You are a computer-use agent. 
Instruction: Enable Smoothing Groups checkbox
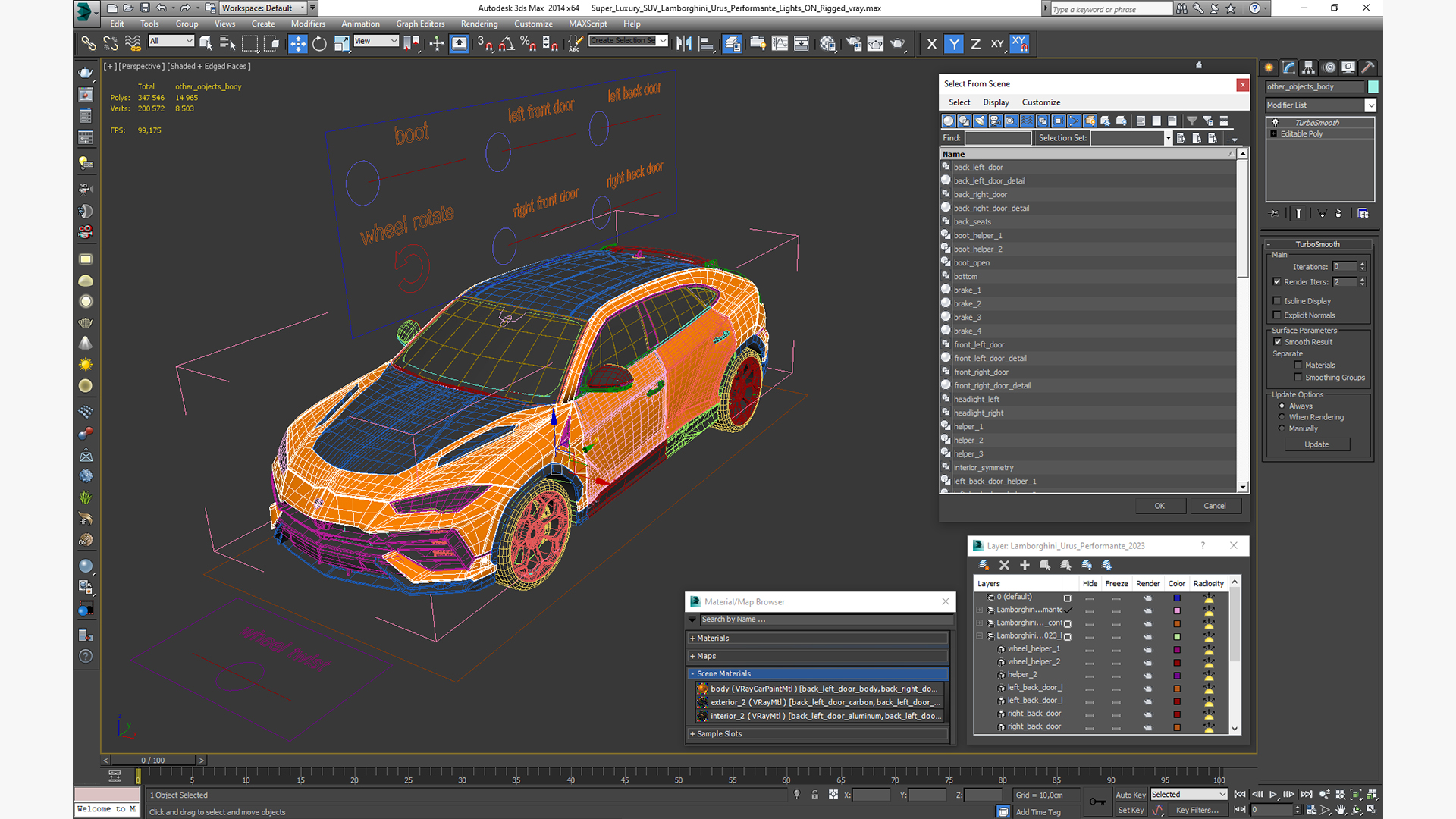(1298, 378)
